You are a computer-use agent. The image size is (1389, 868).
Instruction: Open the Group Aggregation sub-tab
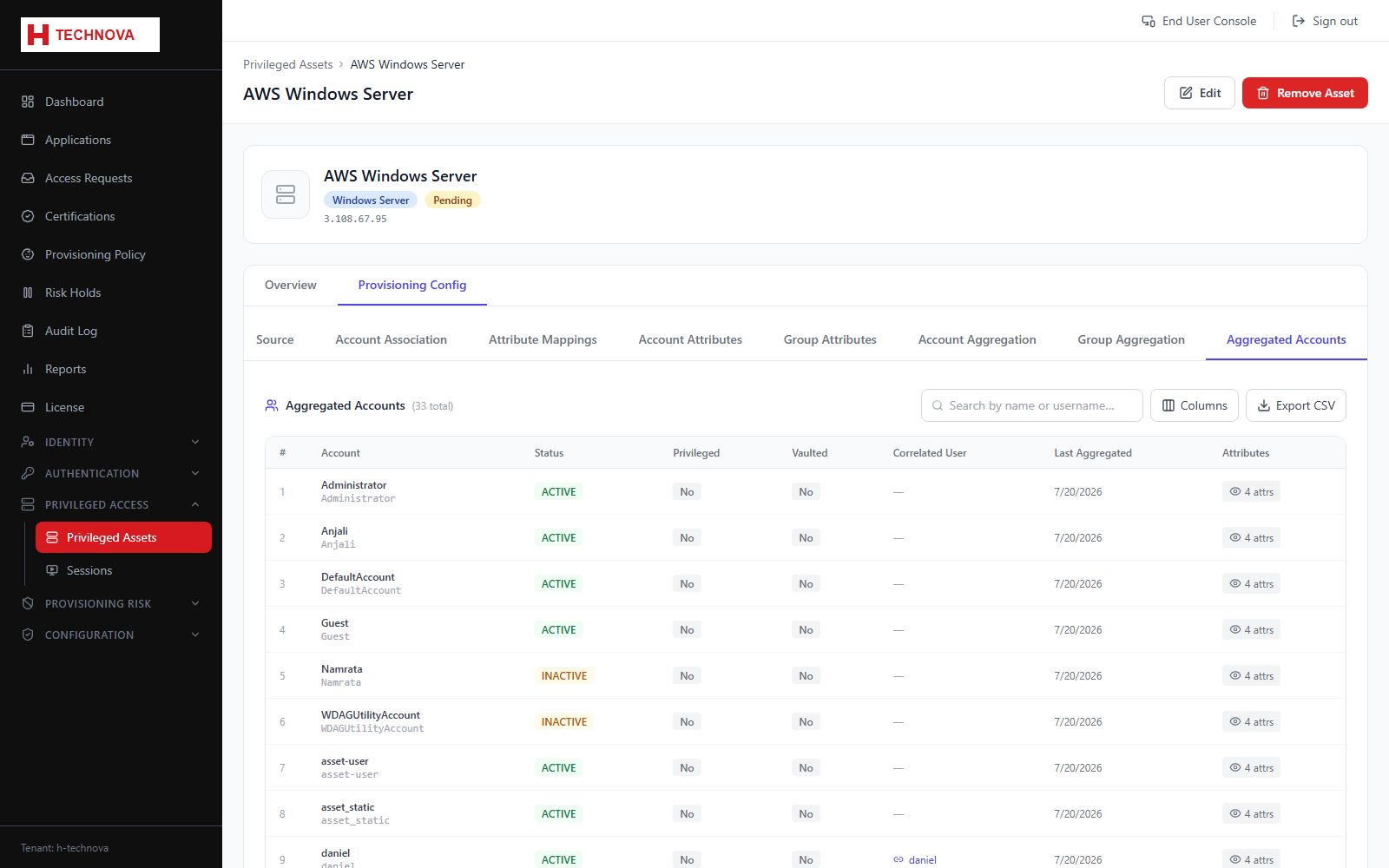point(1131,339)
